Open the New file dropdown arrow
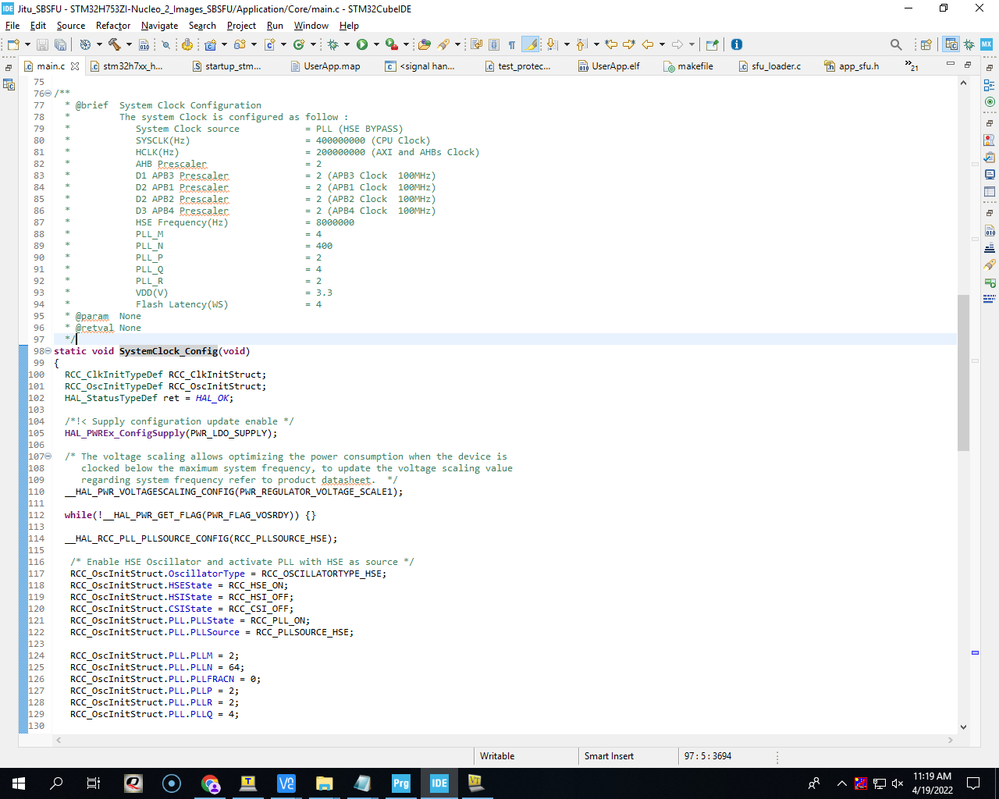 (x=27, y=45)
